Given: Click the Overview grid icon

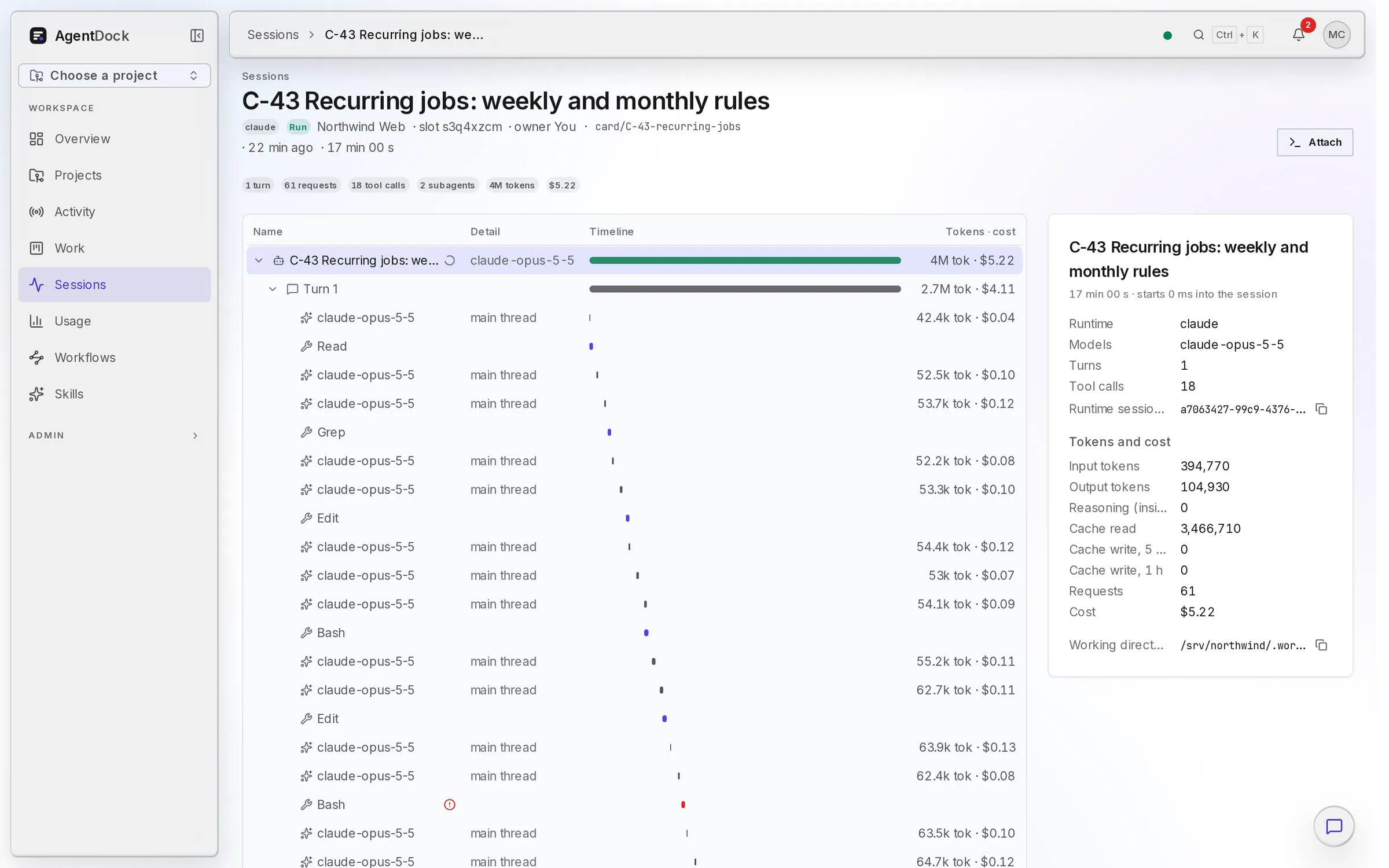Looking at the screenshot, I should 36,139.
